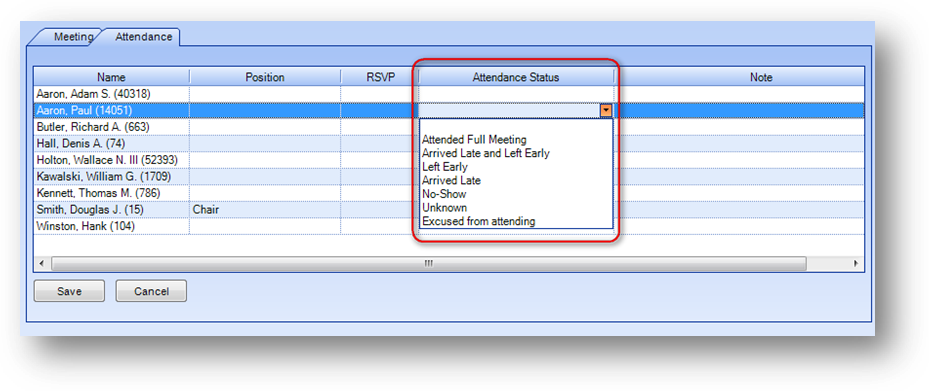The image size is (929, 391).
Task: Click the Cancel button
Action: (x=151, y=291)
